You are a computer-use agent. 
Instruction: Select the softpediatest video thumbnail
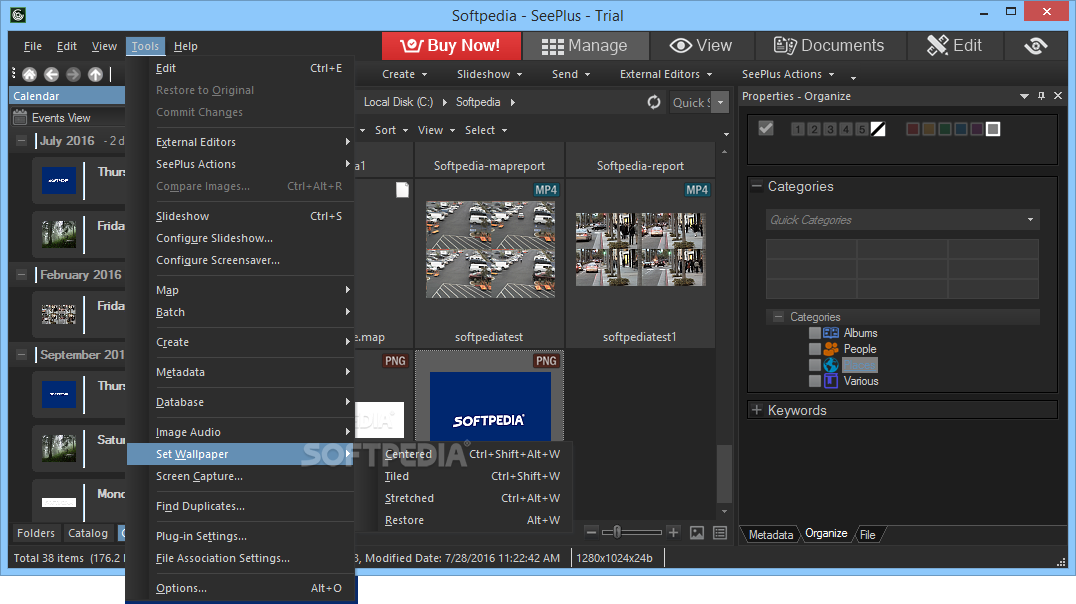pos(490,249)
